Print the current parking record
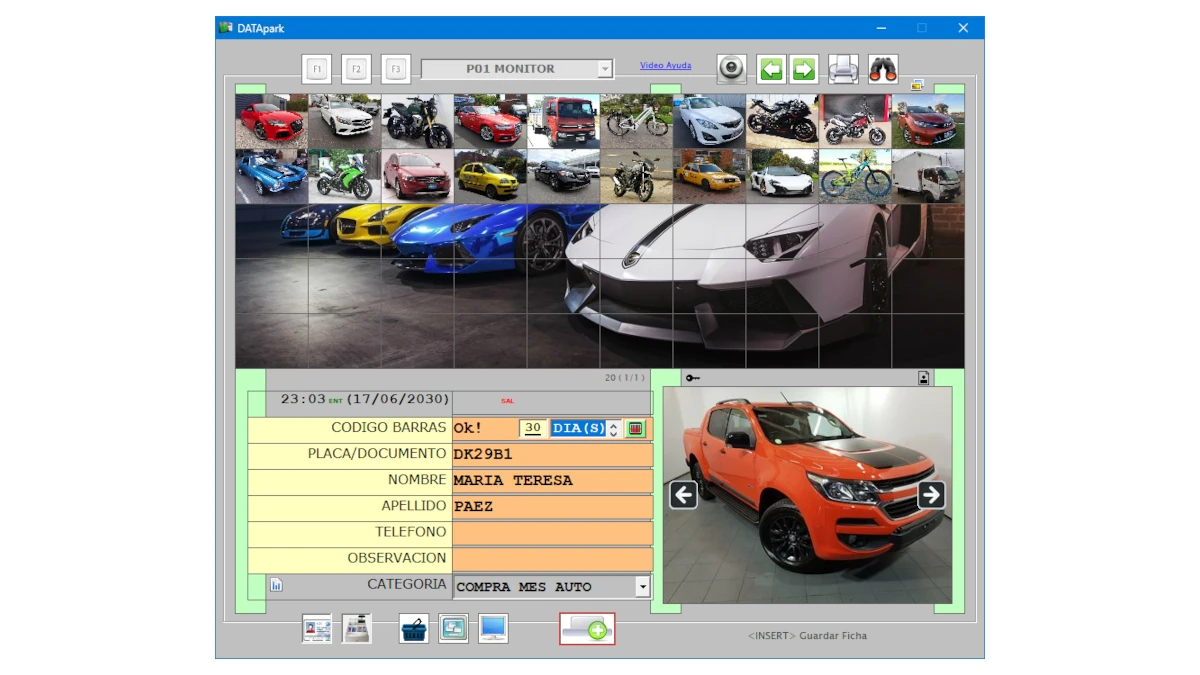This screenshot has width=1200, height=675. 843,66
